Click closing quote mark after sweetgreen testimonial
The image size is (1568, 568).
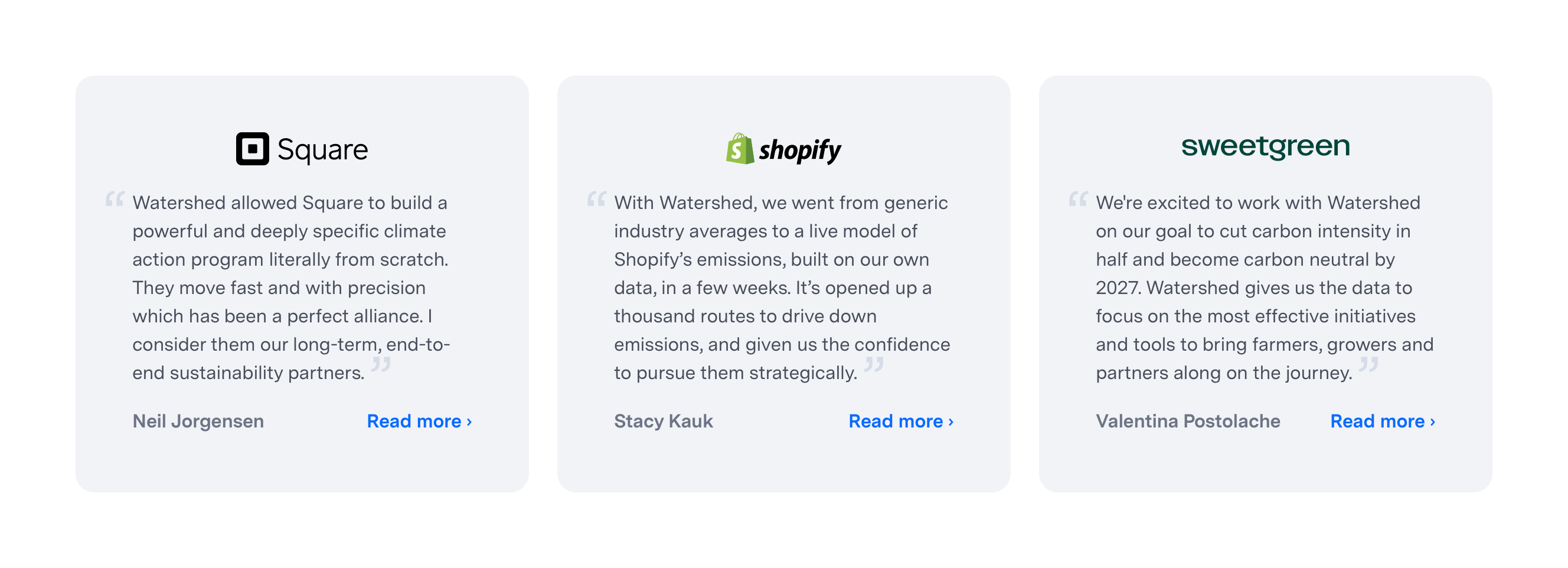(x=1368, y=365)
